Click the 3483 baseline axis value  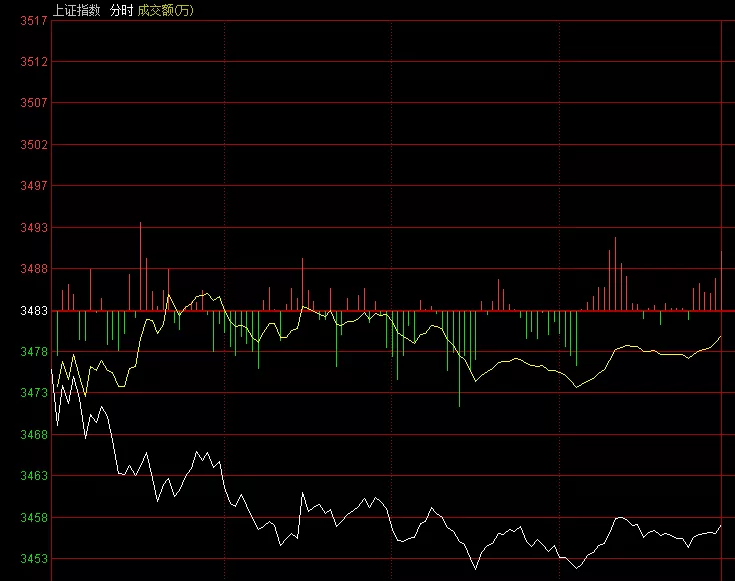point(34,310)
